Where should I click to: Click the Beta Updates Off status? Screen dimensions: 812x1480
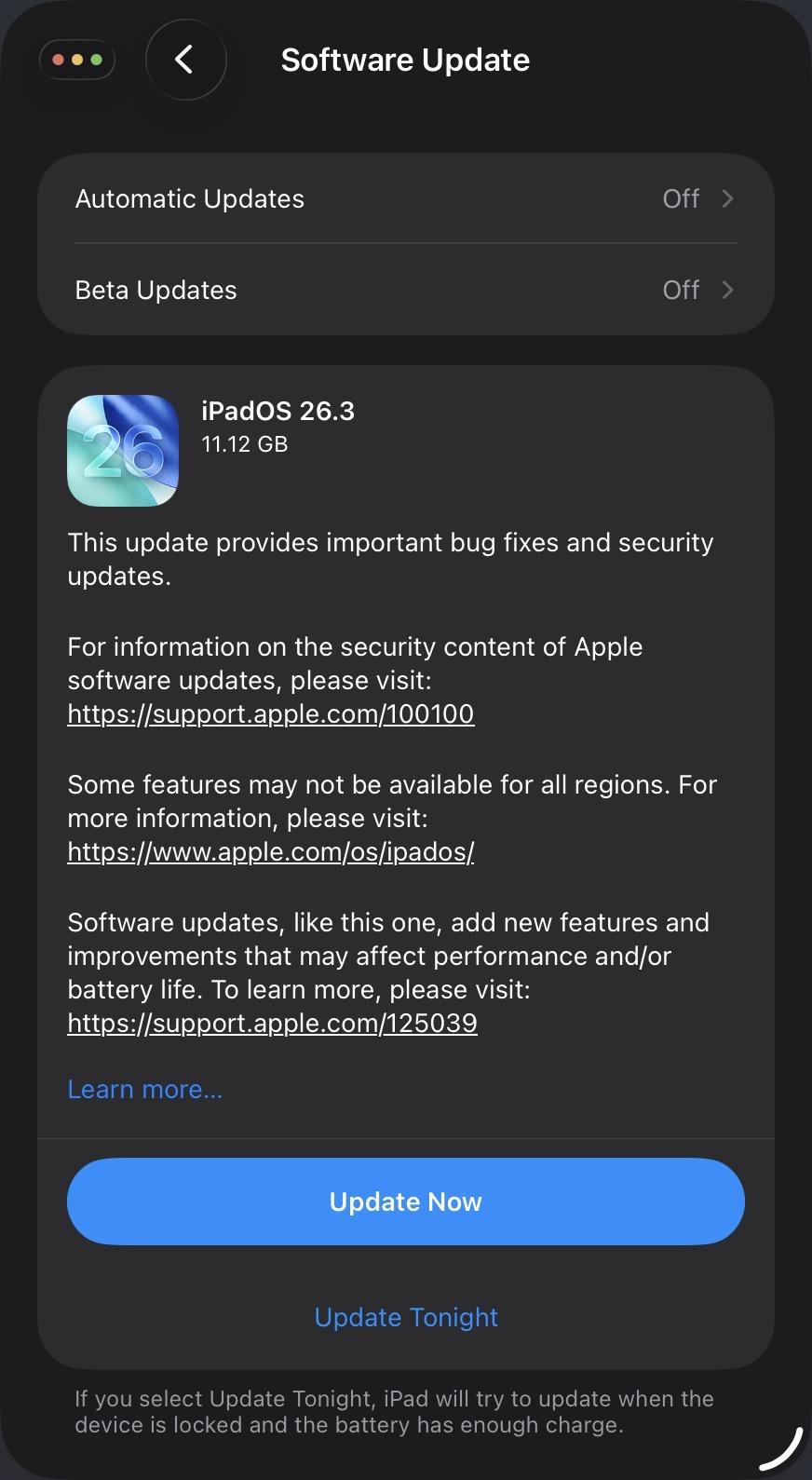coord(680,290)
